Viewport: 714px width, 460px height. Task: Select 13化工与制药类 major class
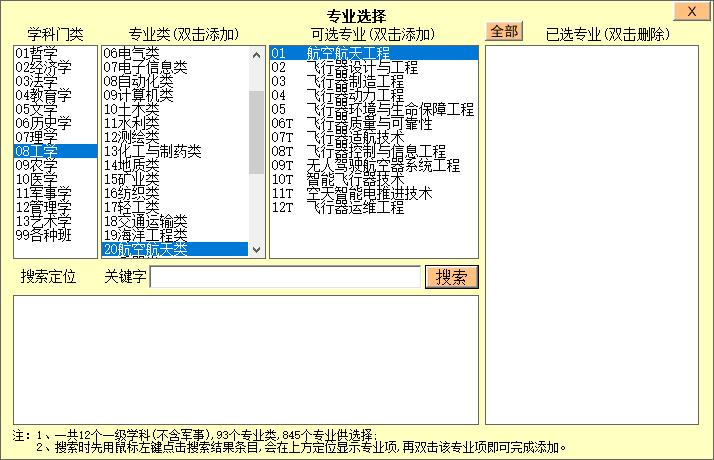point(152,151)
